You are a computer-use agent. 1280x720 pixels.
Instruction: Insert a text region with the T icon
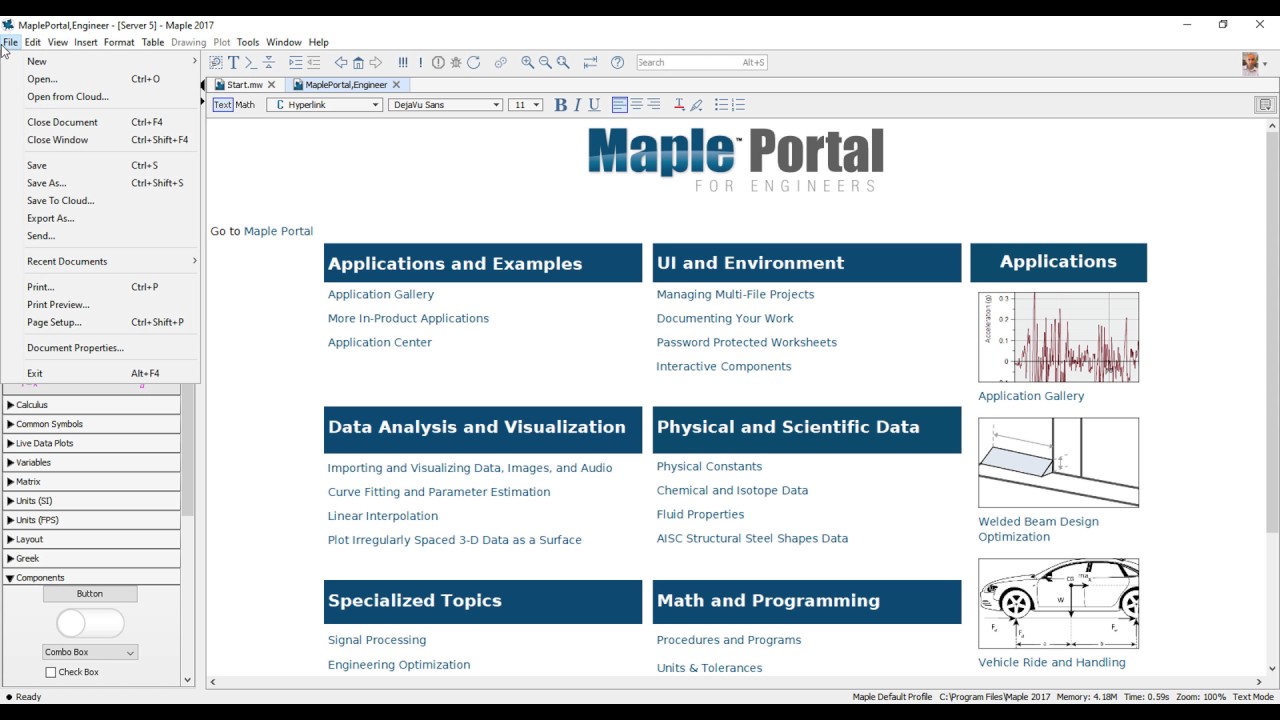[233, 62]
